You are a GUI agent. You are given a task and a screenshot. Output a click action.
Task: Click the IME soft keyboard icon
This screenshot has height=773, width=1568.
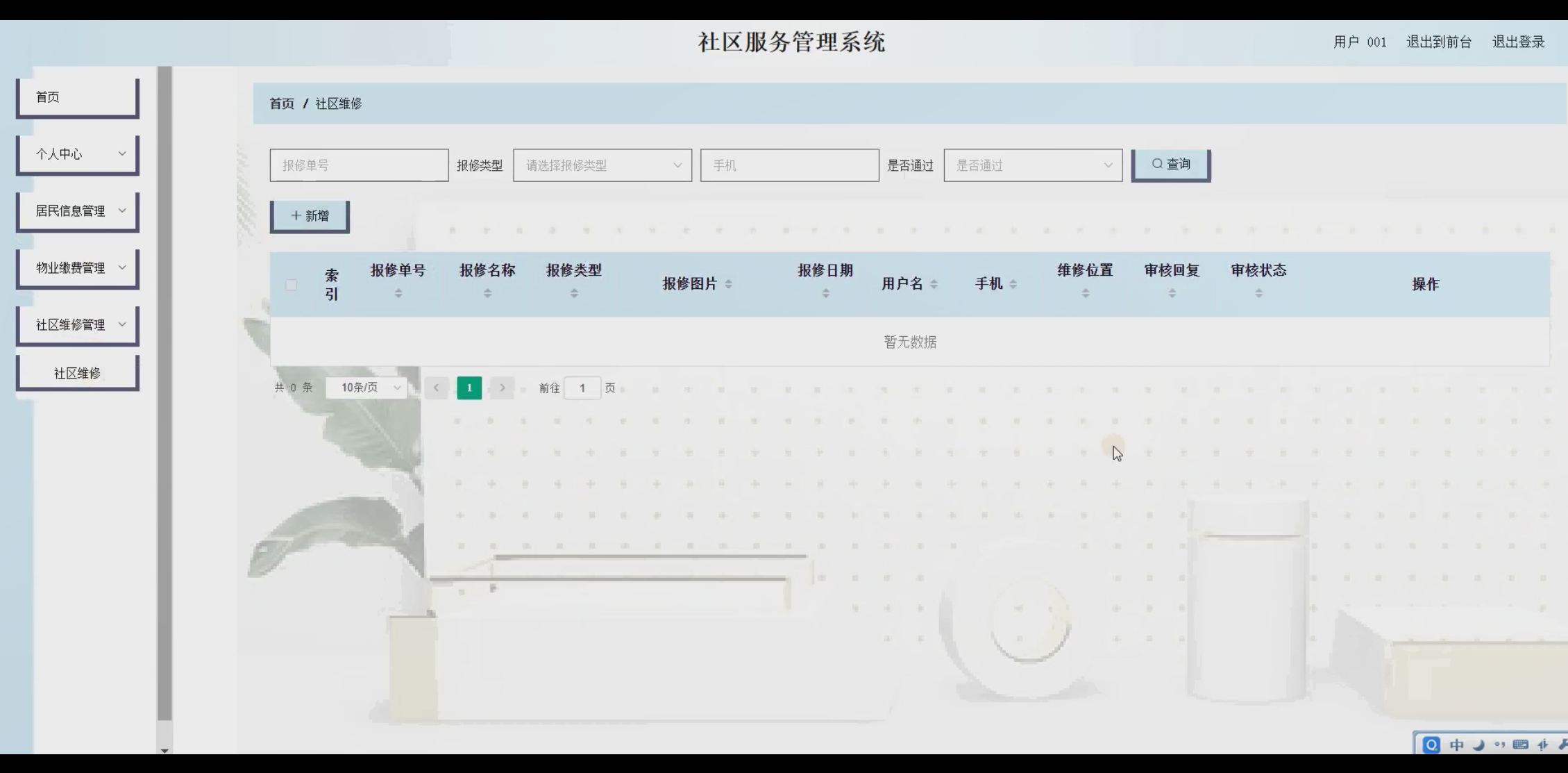click(1520, 745)
